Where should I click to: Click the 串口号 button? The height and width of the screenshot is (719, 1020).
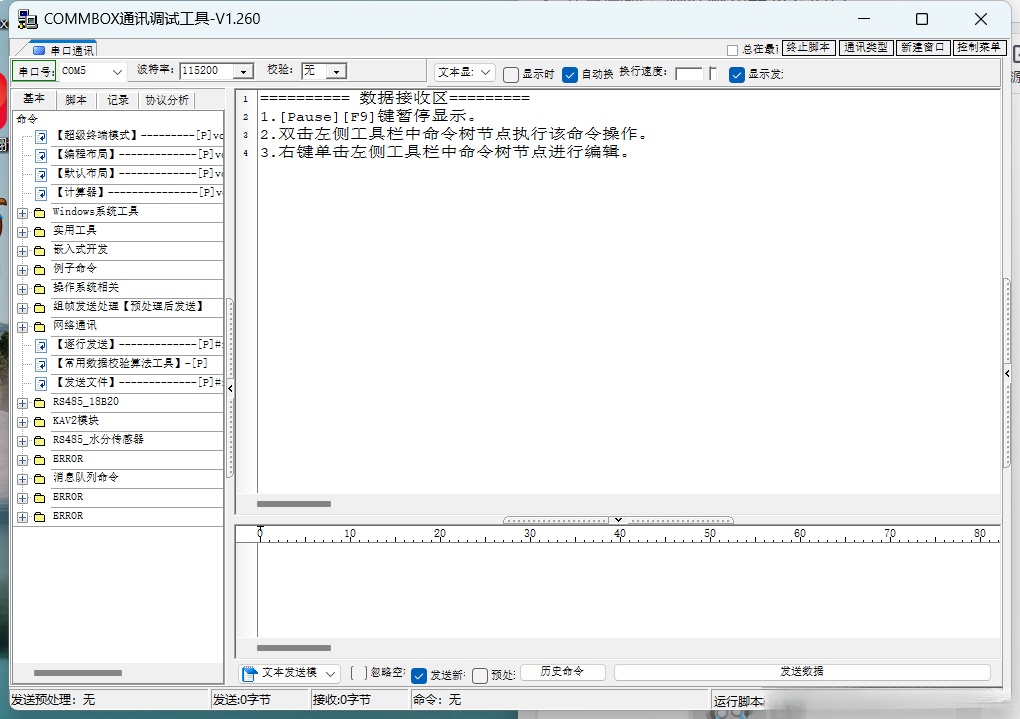point(34,72)
